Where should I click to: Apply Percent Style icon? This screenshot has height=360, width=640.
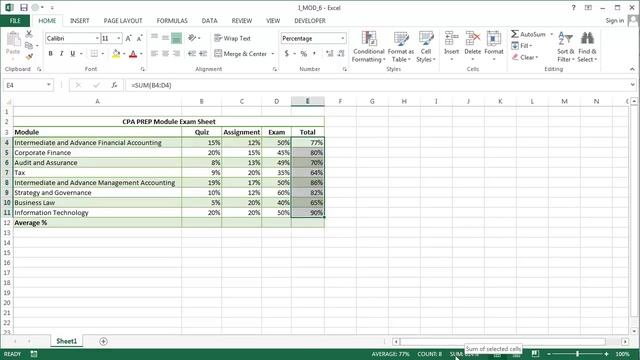coord(304,53)
